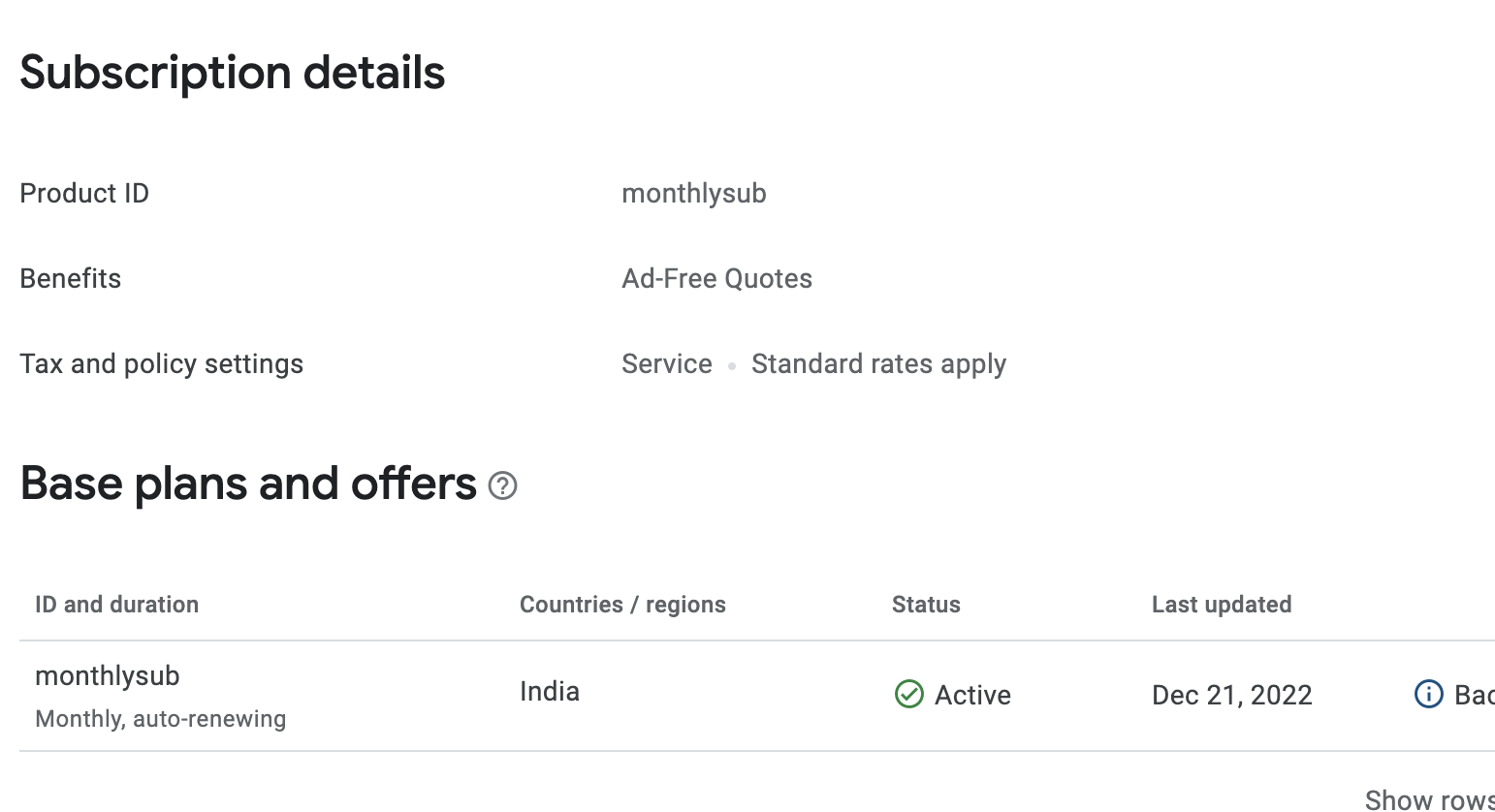Click the Subscription details heading

[x=233, y=74]
